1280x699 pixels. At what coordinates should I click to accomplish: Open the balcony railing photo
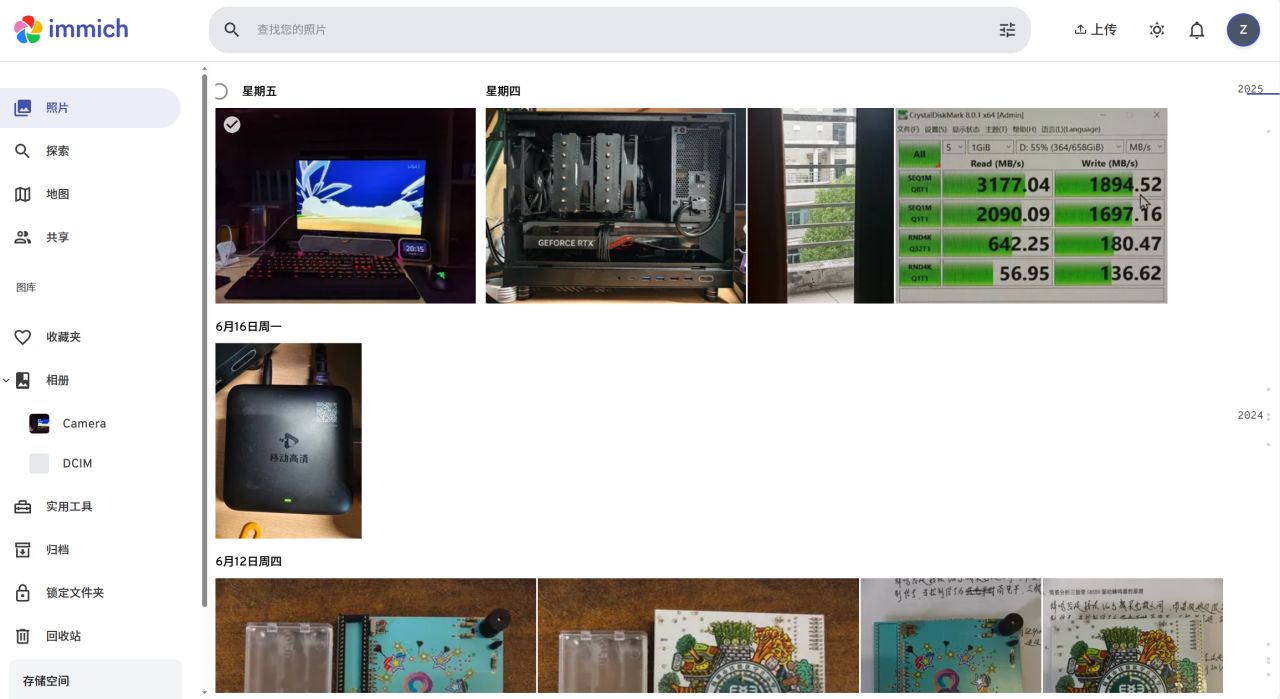[x=821, y=206]
